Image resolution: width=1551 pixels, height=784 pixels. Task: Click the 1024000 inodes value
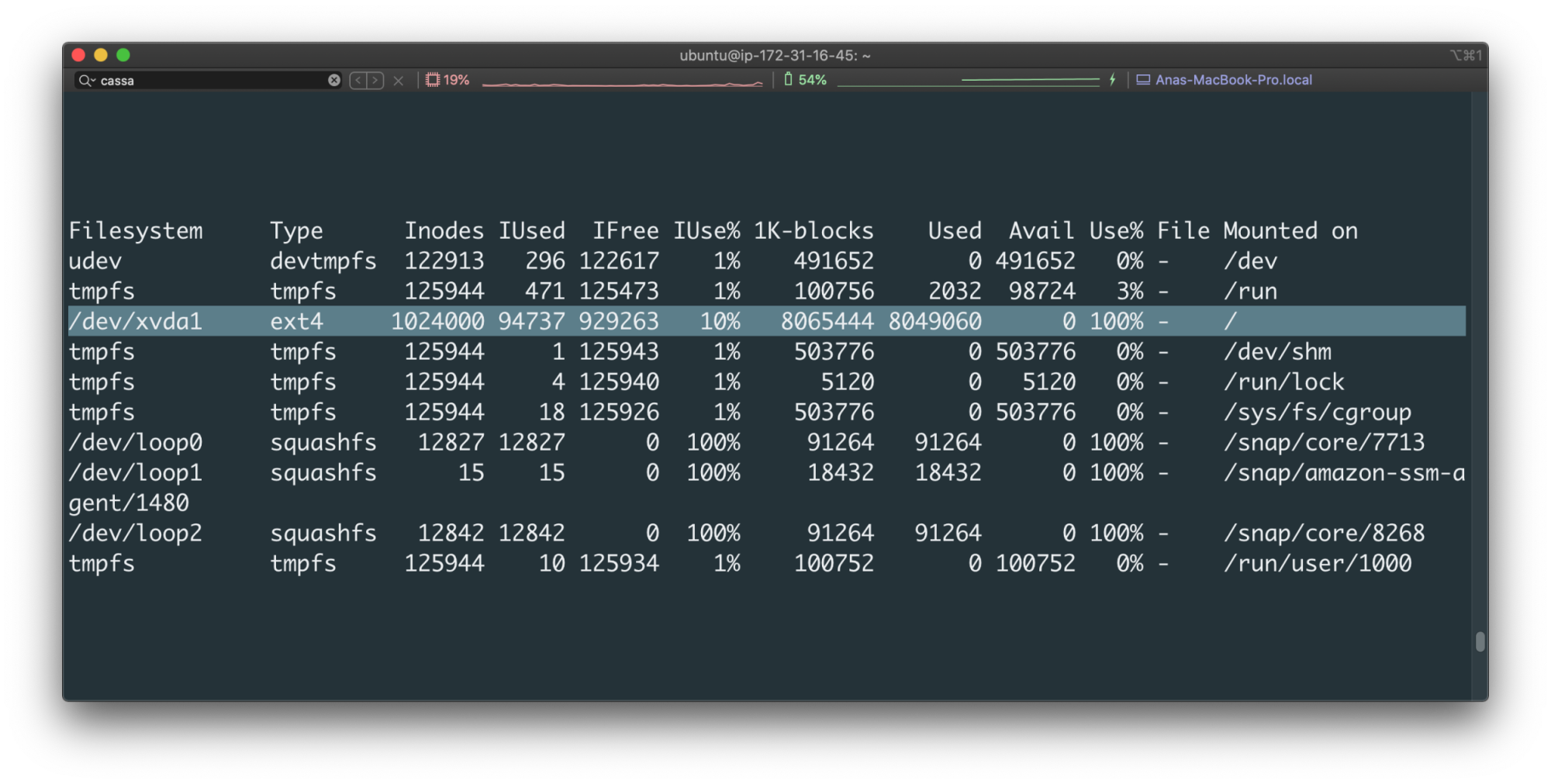click(x=437, y=322)
